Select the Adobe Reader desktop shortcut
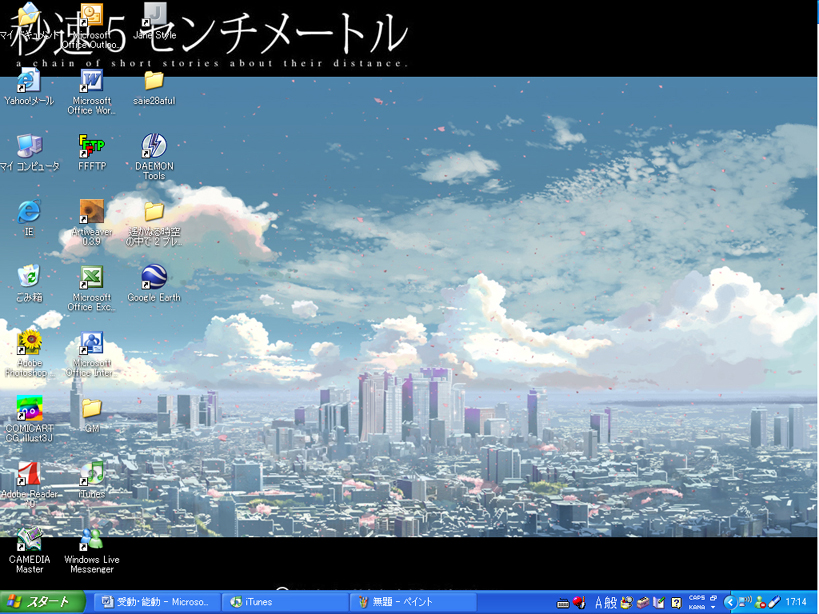The width and height of the screenshot is (819, 614). click(x=30, y=485)
